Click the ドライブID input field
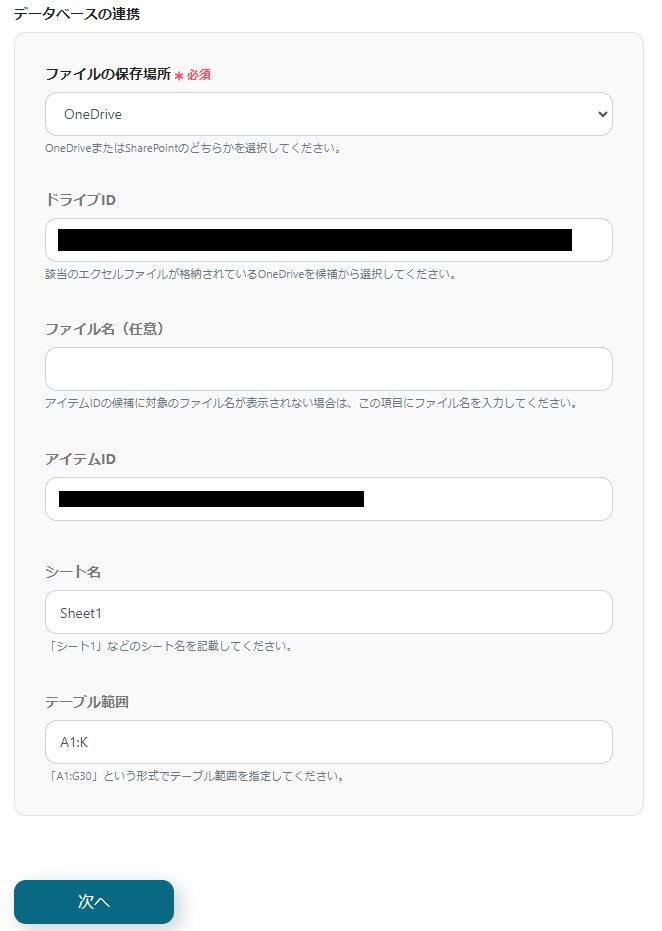The height and width of the screenshot is (931, 662). click(x=328, y=240)
